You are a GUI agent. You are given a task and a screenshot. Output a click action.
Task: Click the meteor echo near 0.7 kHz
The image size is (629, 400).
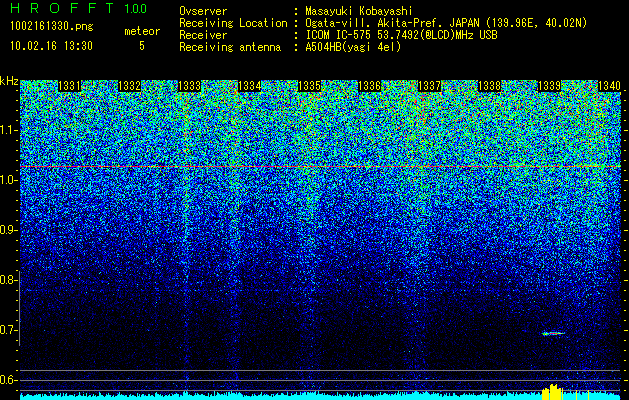[x=553, y=333]
